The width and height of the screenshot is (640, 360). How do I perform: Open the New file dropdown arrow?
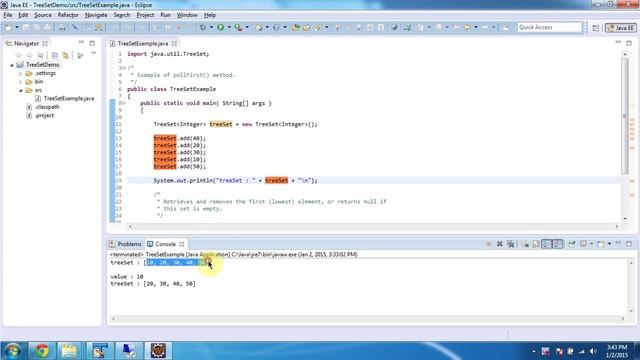[x=17, y=27]
